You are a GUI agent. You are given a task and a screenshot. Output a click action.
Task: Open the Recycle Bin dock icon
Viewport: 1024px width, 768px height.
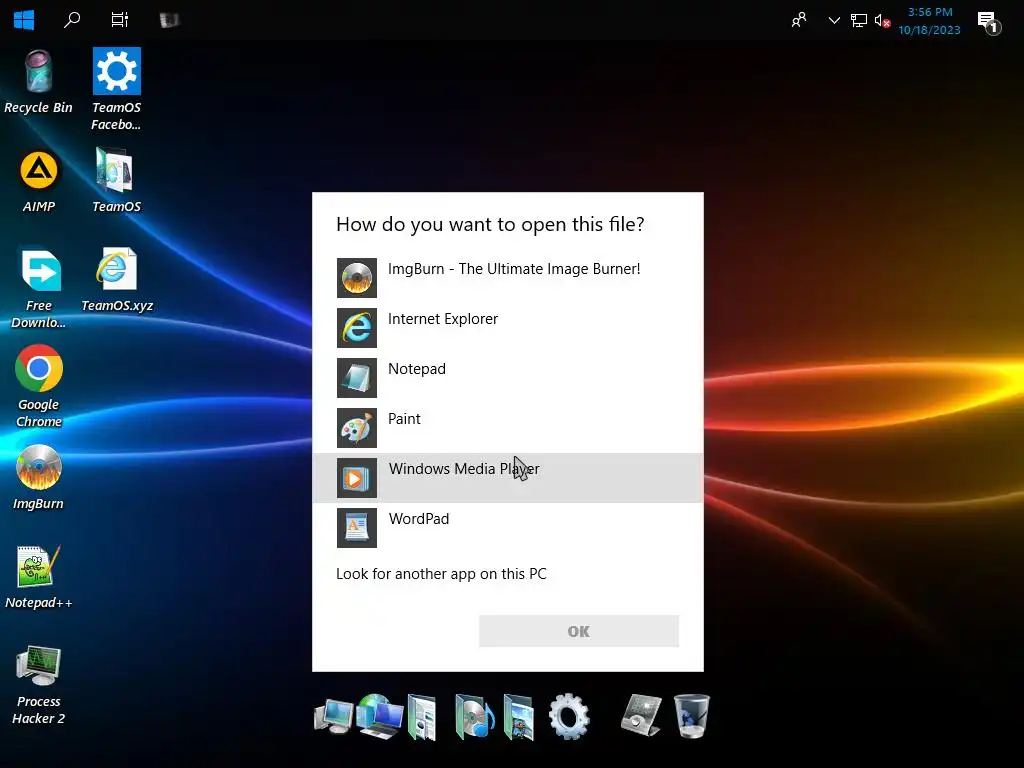691,716
